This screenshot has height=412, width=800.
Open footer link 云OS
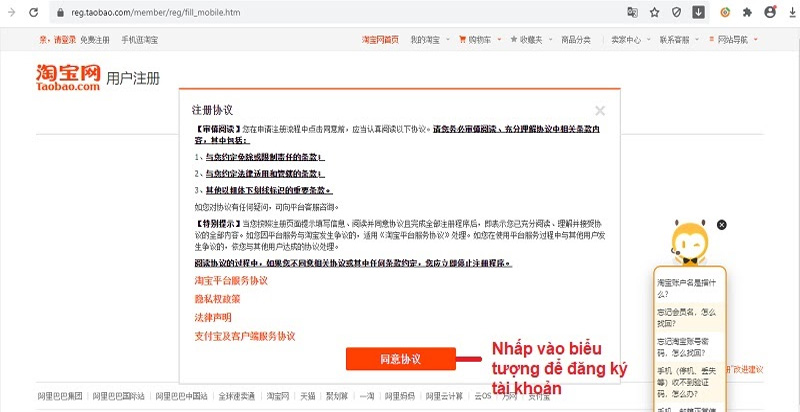coord(483,396)
